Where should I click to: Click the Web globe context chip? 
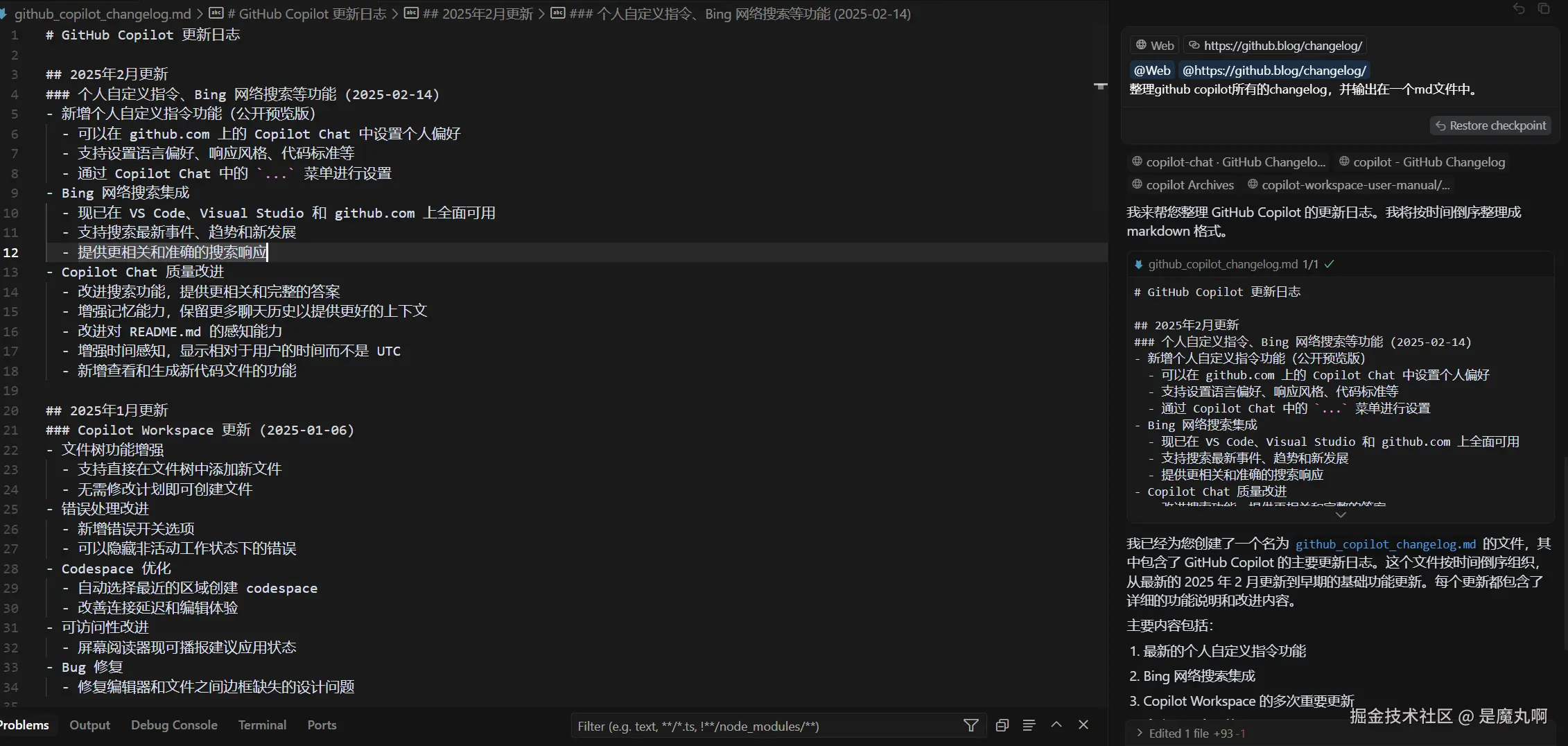[1155, 46]
